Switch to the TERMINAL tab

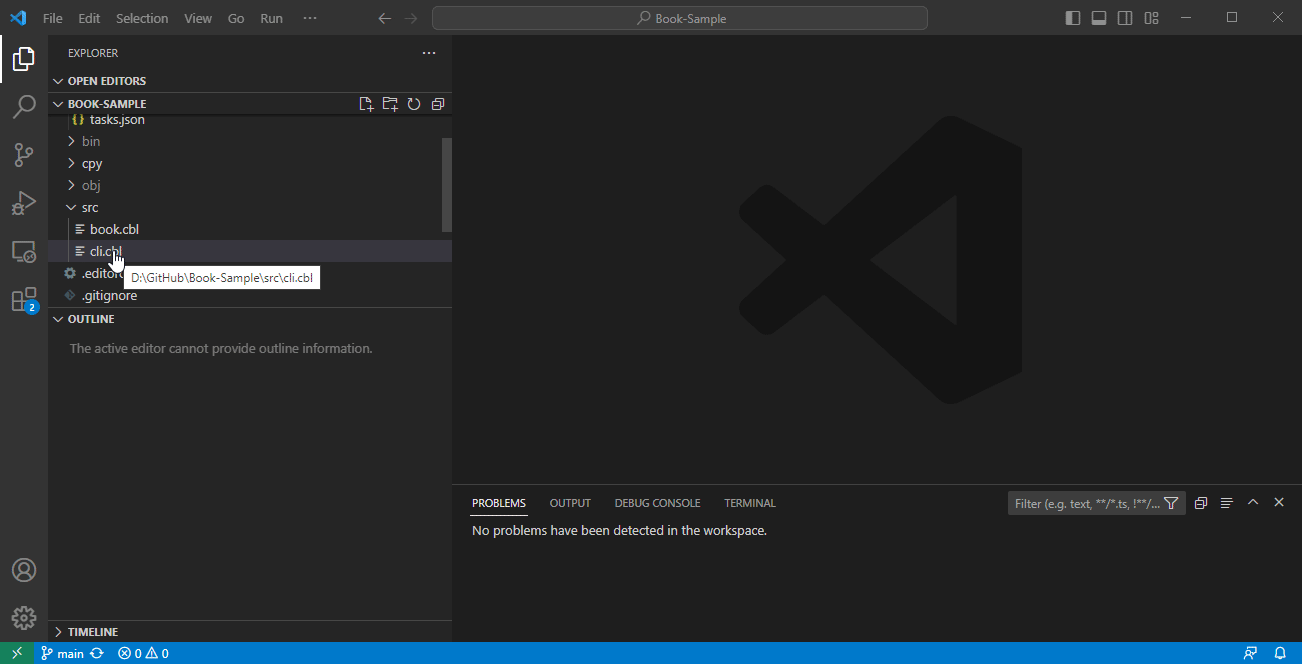tap(749, 503)
